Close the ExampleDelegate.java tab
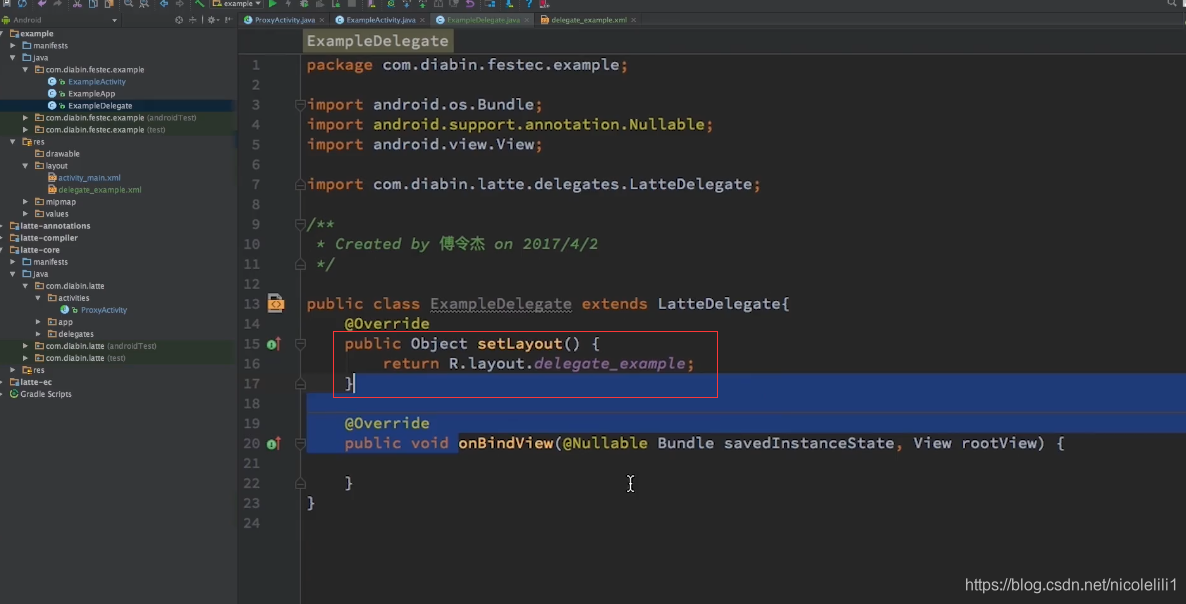 click(x=526, y=20)
